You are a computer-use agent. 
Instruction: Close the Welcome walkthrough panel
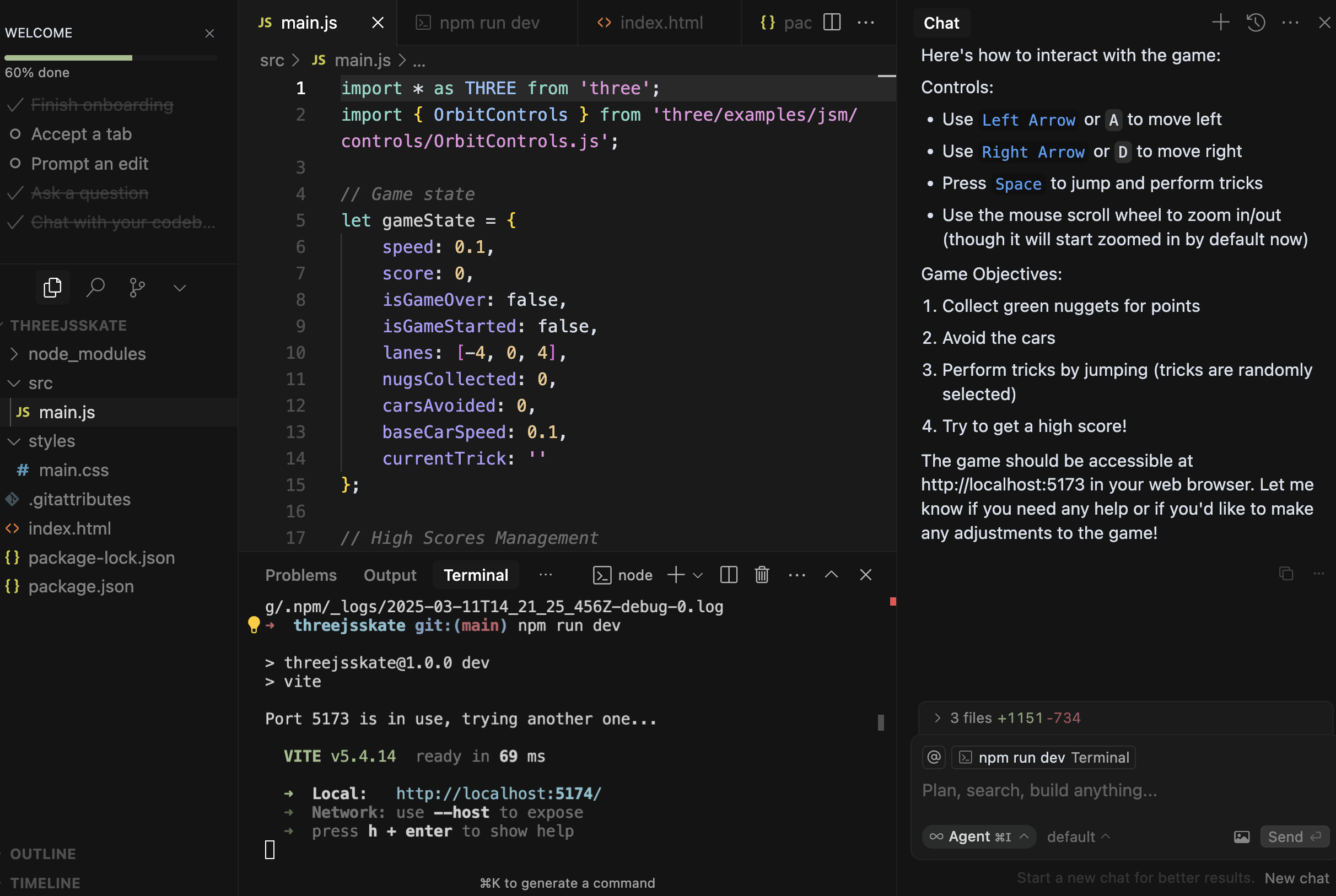(209, 33)
